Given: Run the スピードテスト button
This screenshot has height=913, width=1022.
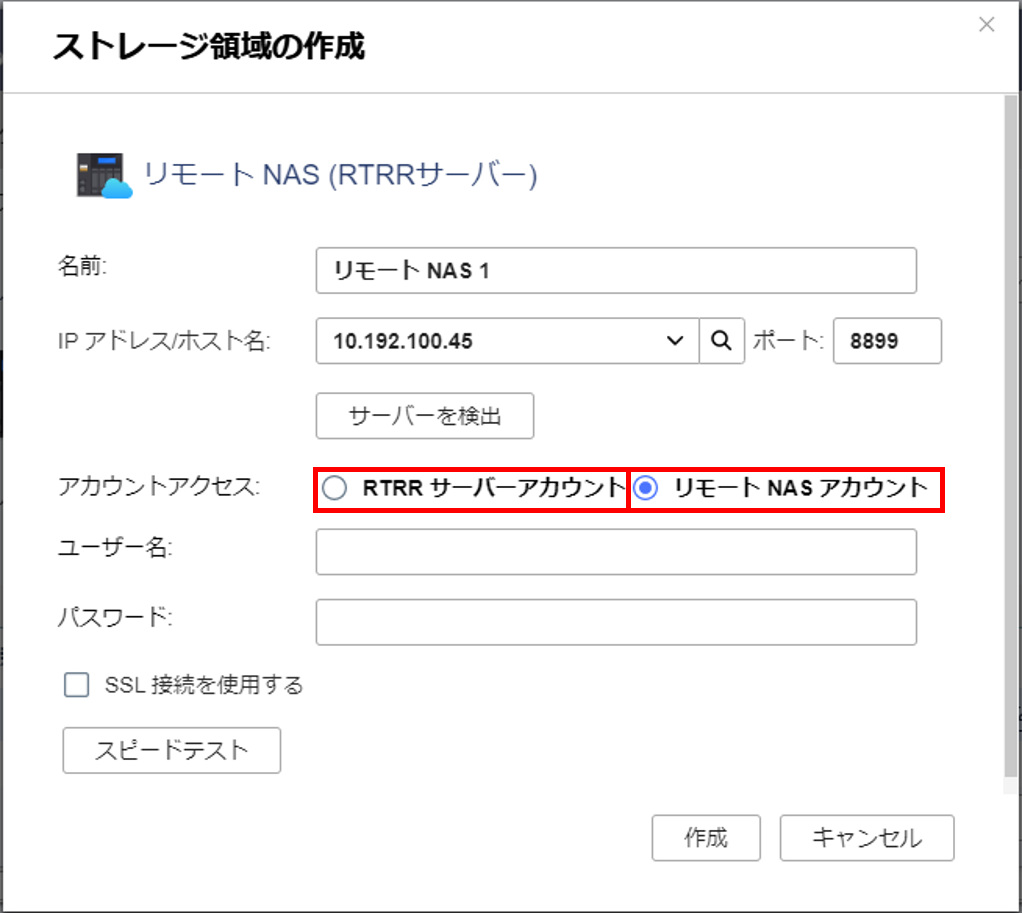Looking at the screenshot, I should (171, 750).
